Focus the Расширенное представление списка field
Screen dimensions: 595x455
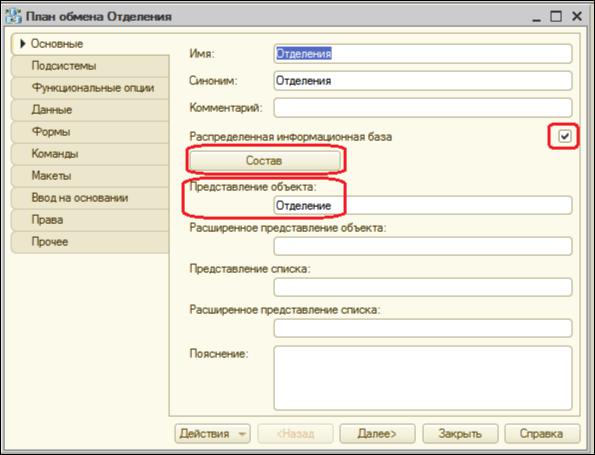tap(423, 328)
